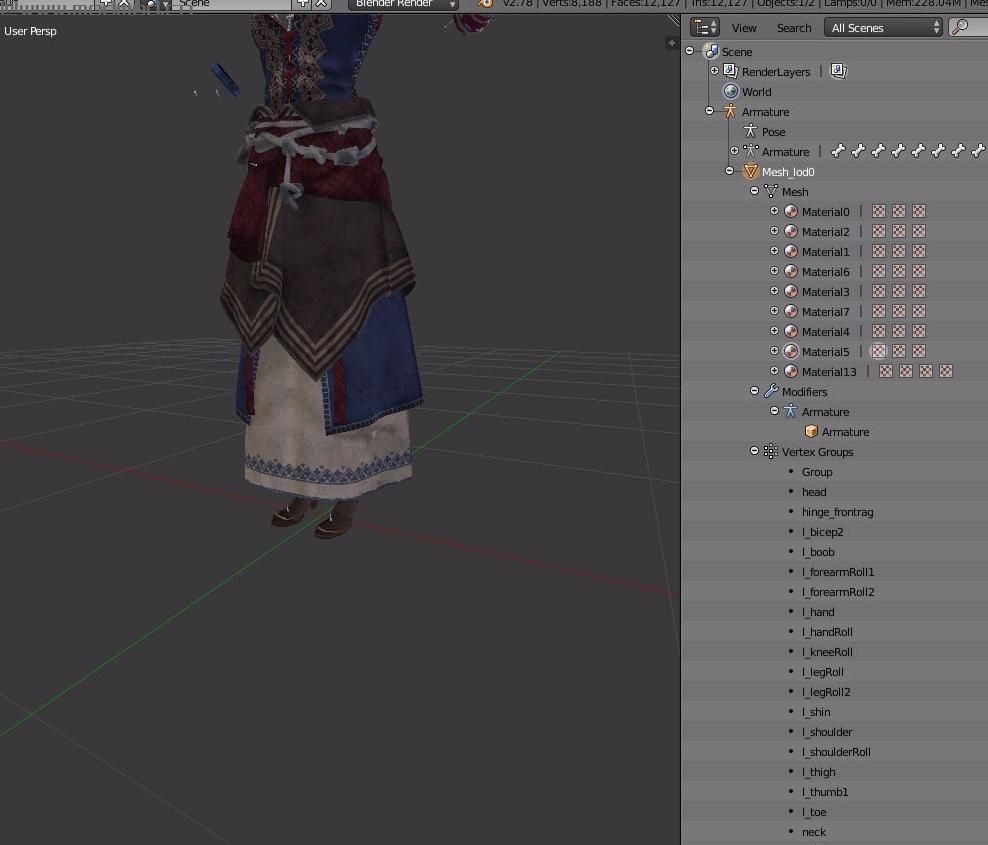Select the Scene icon in outliner
Viewport: 988px width, 845px height.
click(x=711, y=52)
